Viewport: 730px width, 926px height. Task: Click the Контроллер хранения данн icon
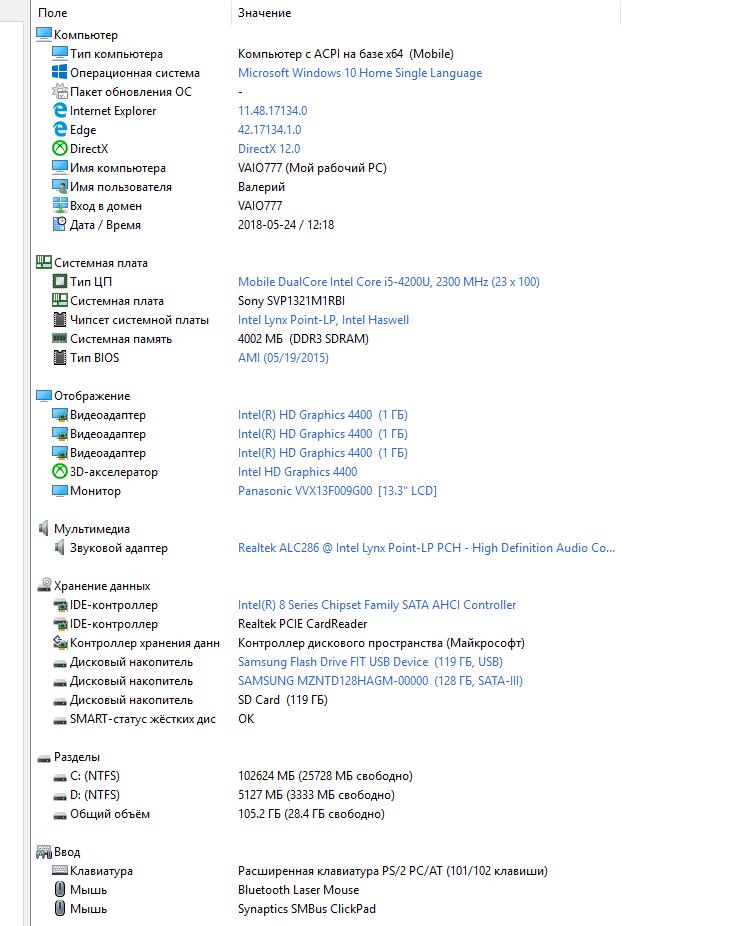coord(60,642)
